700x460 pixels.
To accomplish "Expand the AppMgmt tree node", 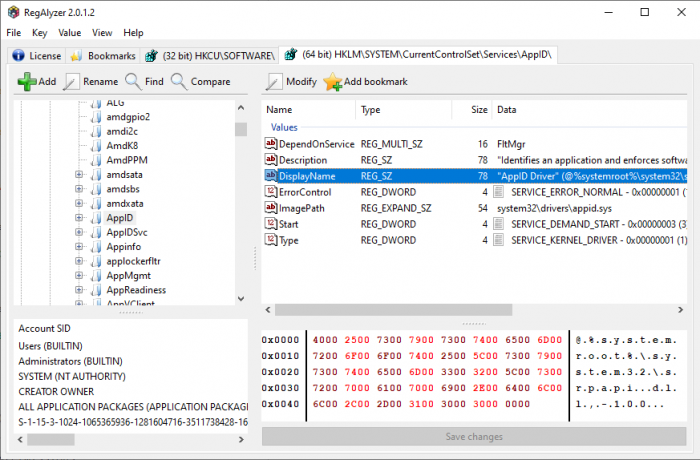I will 79,275.
